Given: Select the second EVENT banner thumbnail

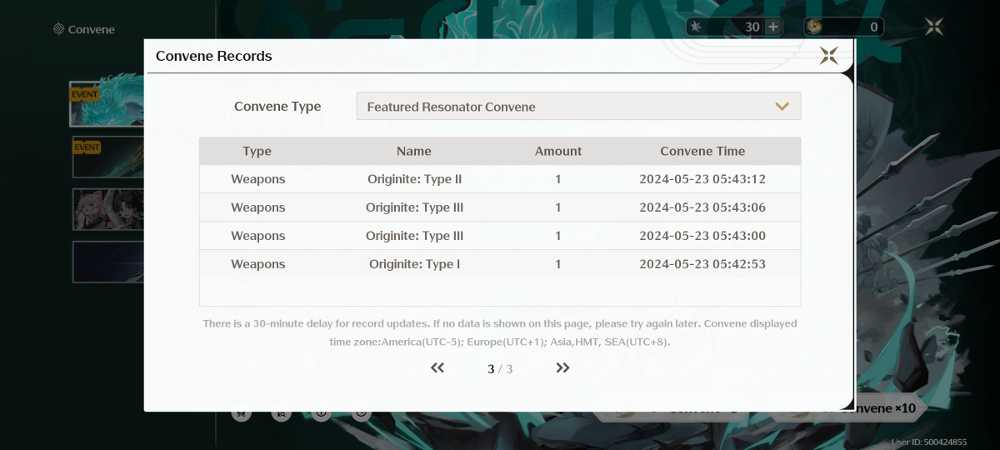Looking at the screenshot, I should pyautogui.click(x=108, y=157).
